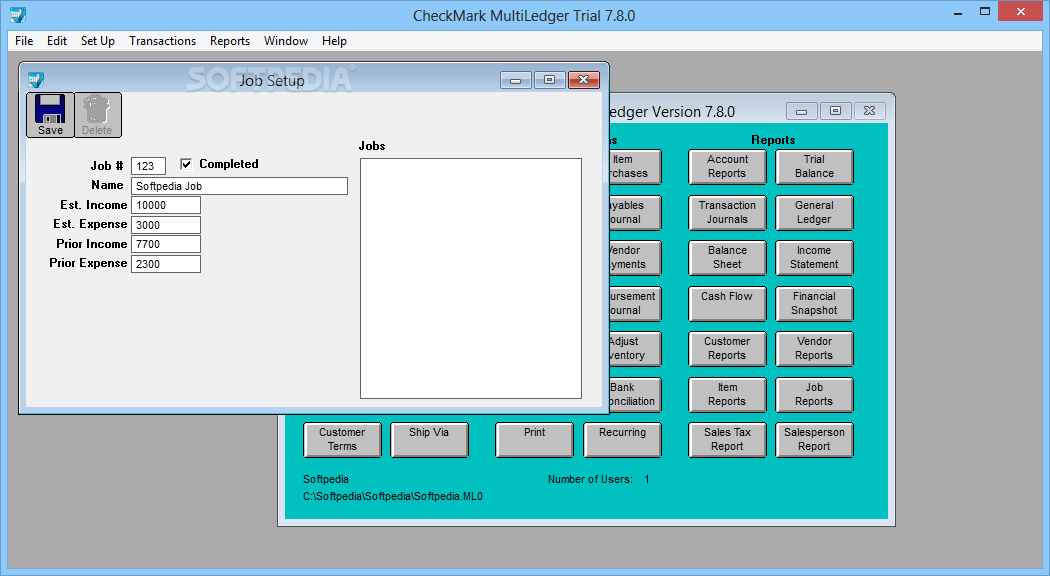
Task: Open the Help menu
Action: pyautogui.click(x=334, y=41)
